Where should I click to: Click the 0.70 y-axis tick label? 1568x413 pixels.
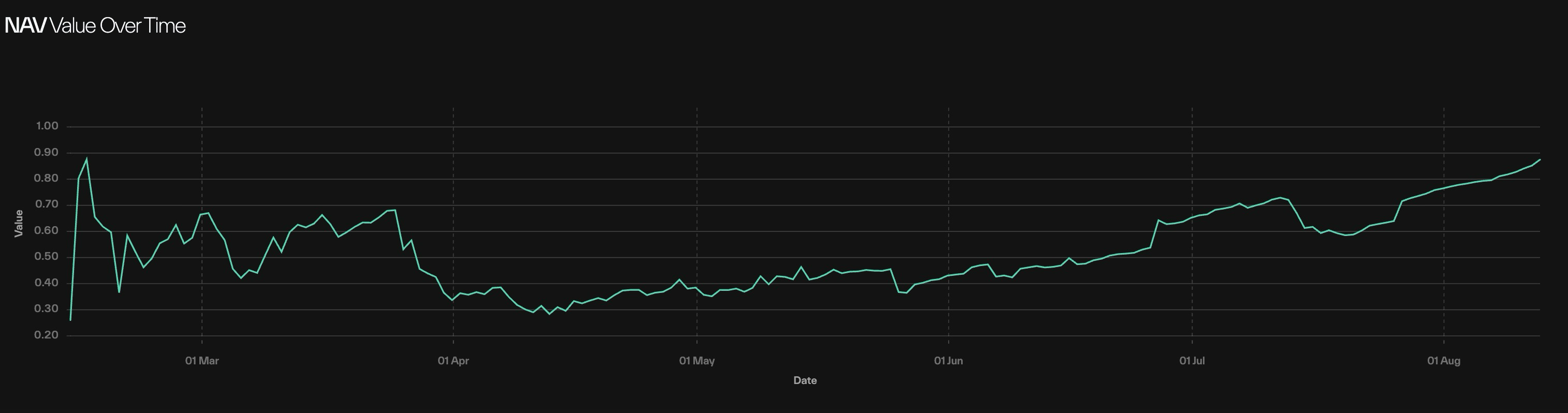click(x=47, y=205)
